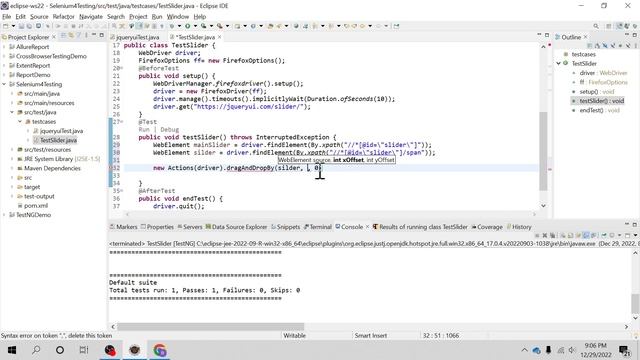The width and height of the screenshot is (640, 360).
Task: Collapse TestSlider class in Outline
Action: [558, 63]
